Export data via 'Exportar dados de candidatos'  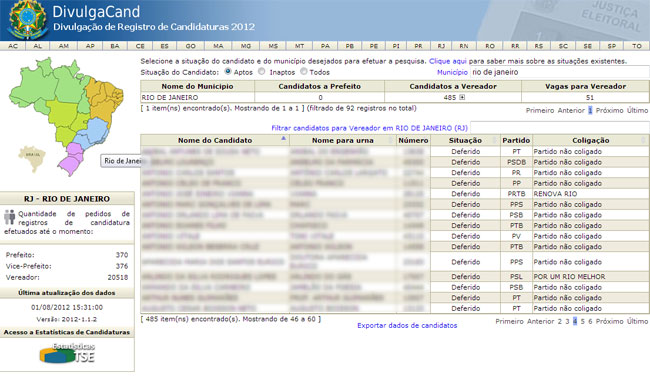407,325
